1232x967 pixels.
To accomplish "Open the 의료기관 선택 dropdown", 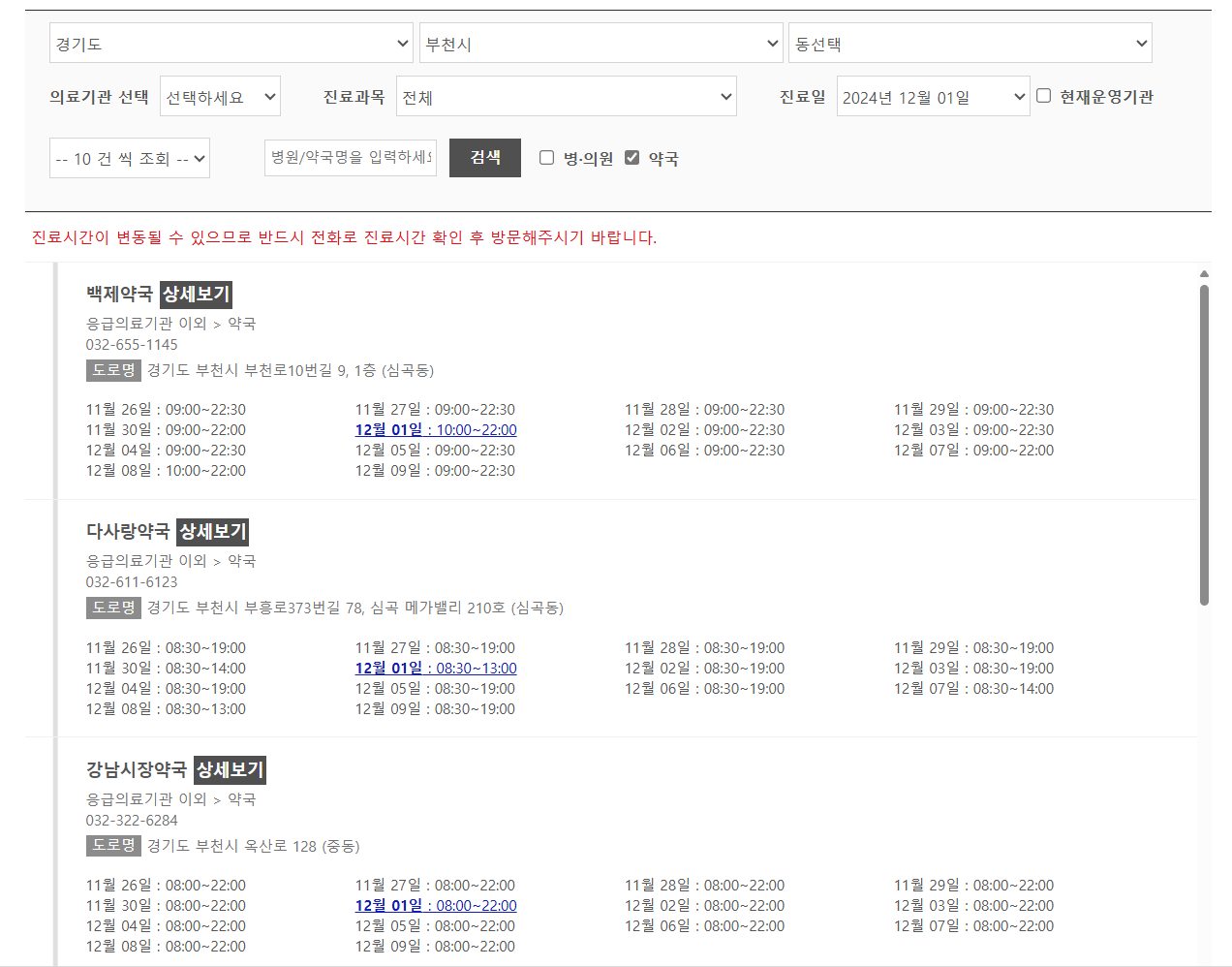I will [x=220, y=96].
